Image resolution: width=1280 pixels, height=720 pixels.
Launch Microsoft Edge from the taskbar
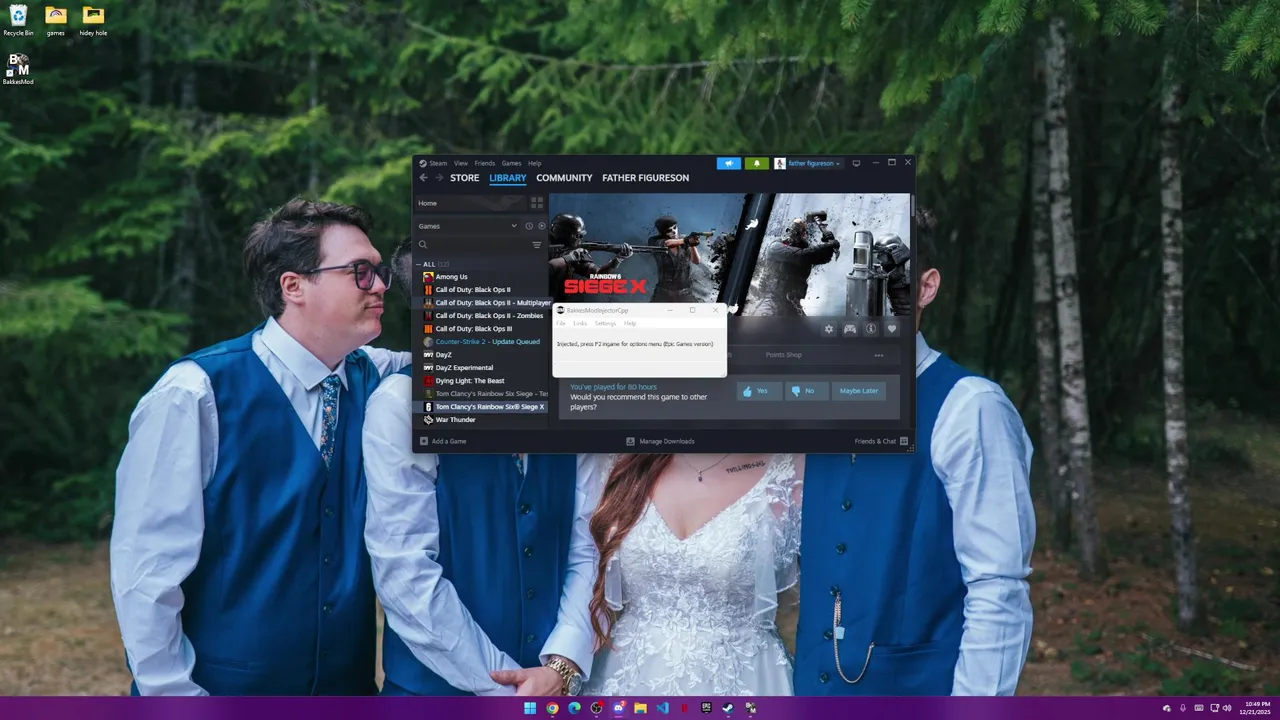click(x=574, y=708)
